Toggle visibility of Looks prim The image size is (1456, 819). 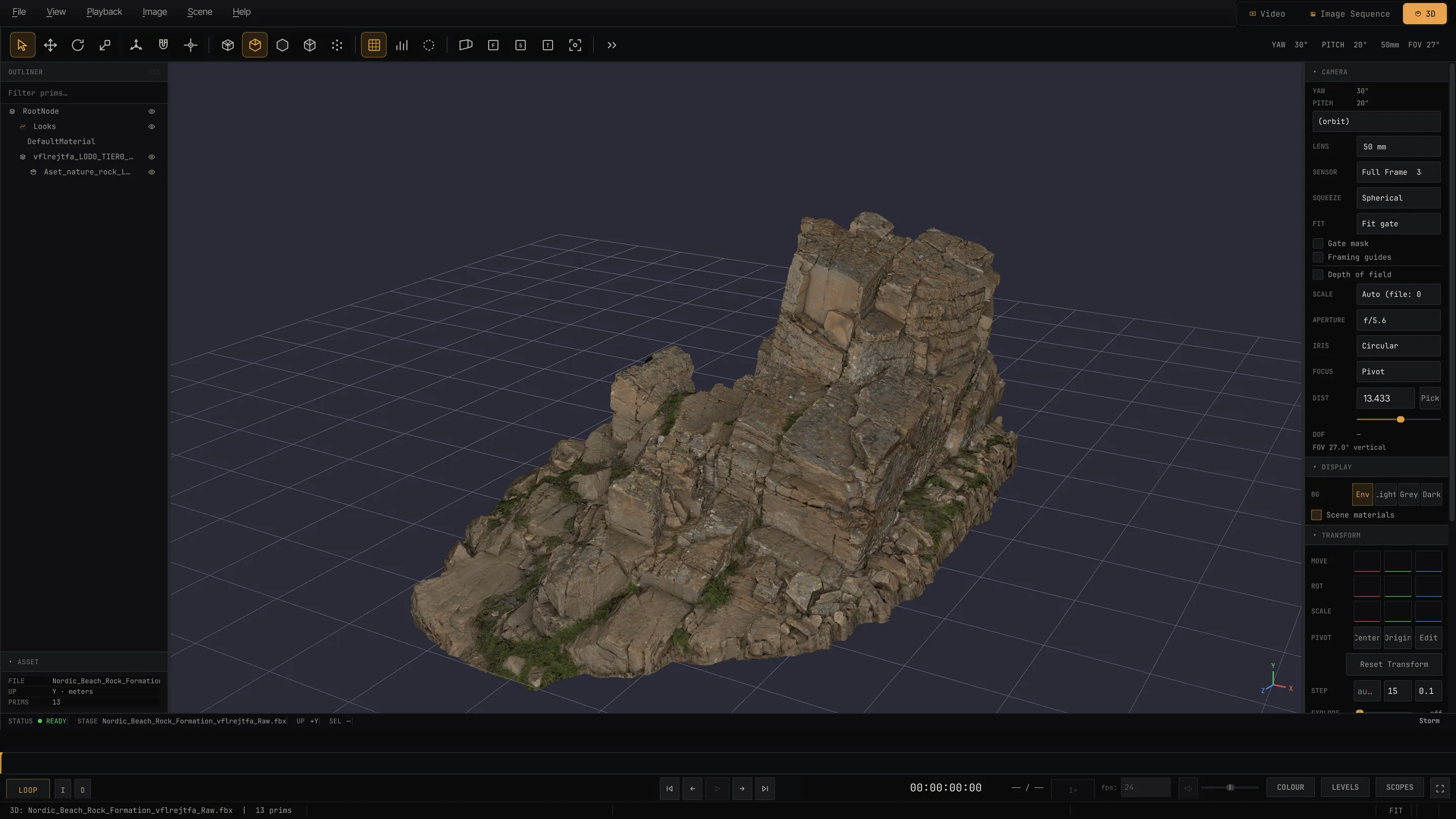point(152,126)
